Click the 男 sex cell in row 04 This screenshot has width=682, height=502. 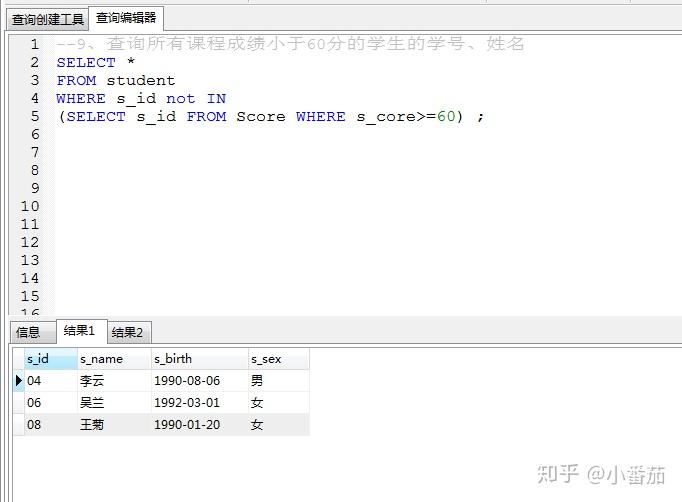click(279, 381)
